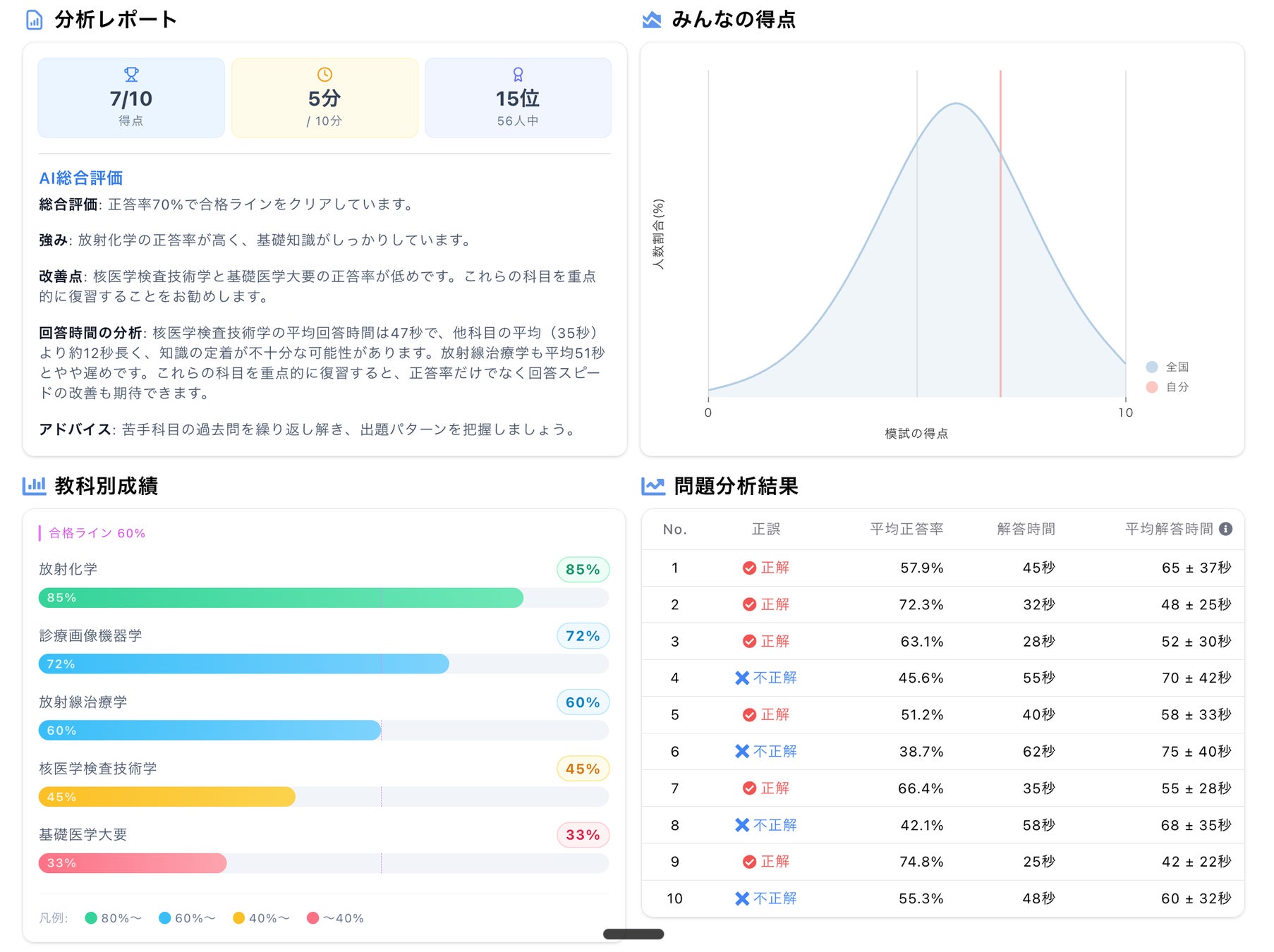This screenshot has height=952, width=1274.
Task: Click the line chart icon beside 問題分析結果
Action: click(653, 486)
